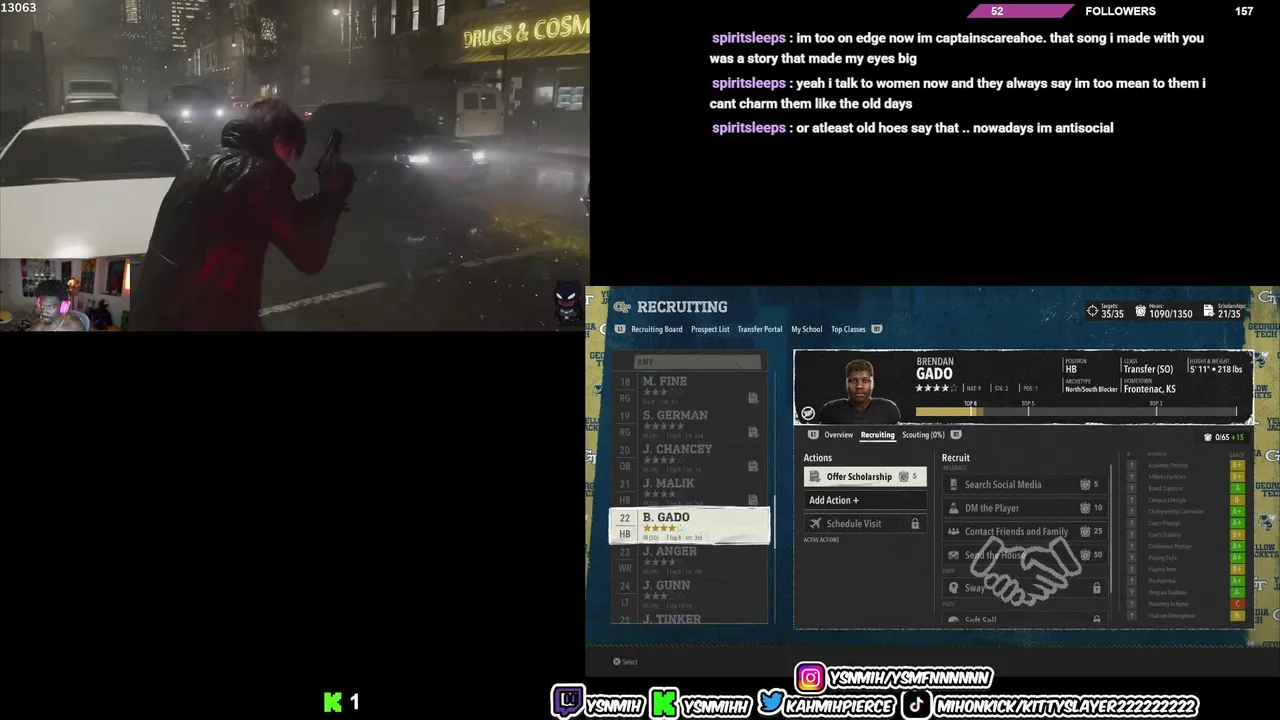Switch to the Overview sub-tab
The height and width of the screenshot is (720, 1280).
[x=838, y=435]
